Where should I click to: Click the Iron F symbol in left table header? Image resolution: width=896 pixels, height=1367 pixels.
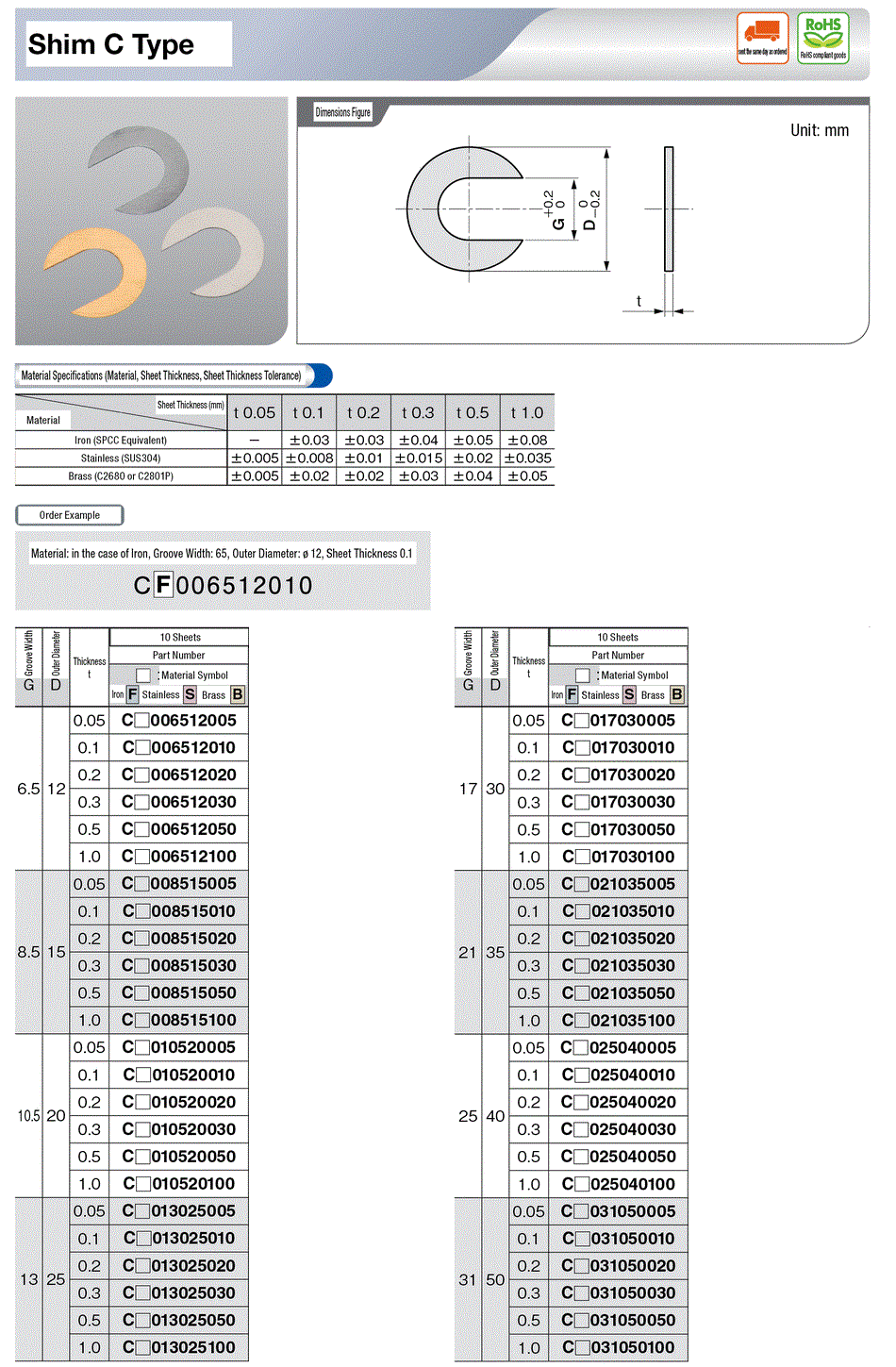coord(133,694)
